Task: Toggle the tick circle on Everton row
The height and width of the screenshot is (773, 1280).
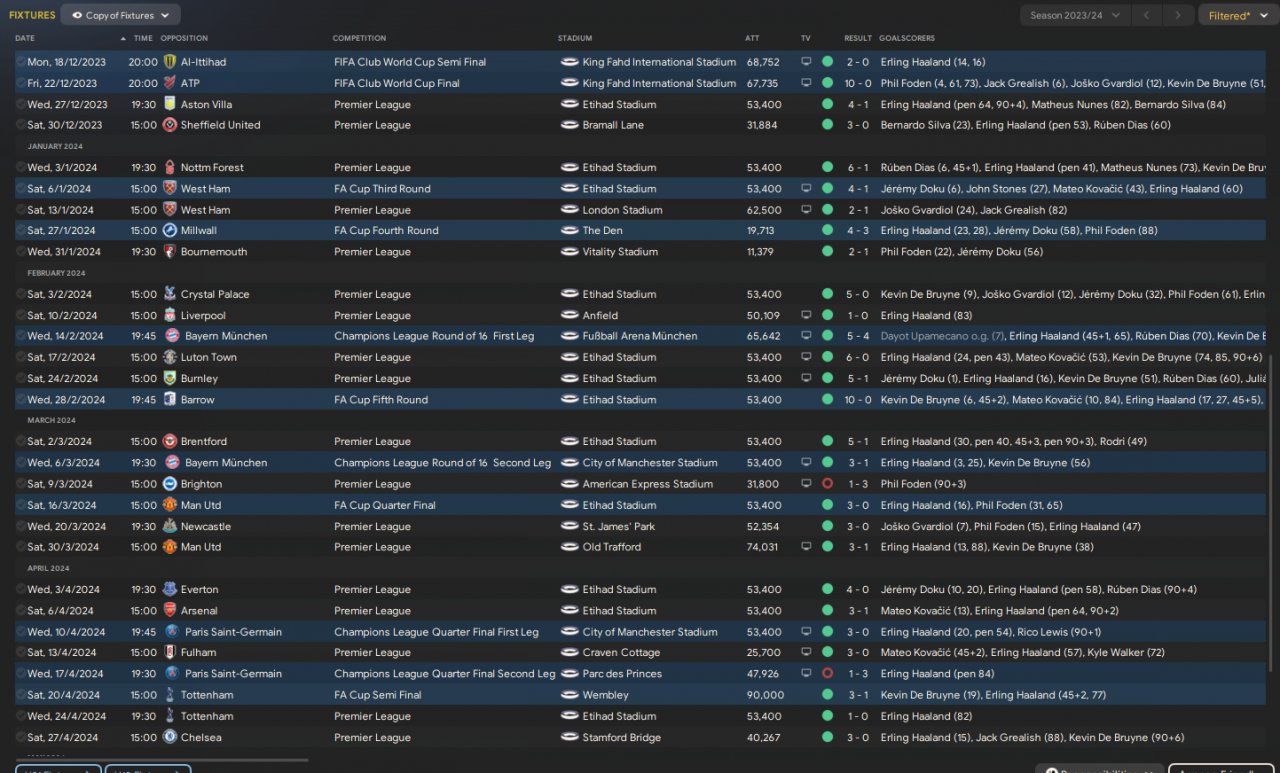Action: pos(20,589)
